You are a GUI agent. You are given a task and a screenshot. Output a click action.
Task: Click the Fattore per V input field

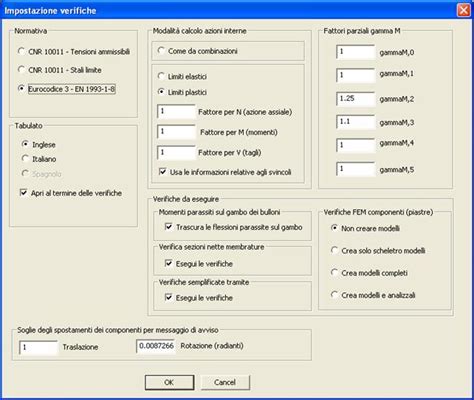point(176,152)
